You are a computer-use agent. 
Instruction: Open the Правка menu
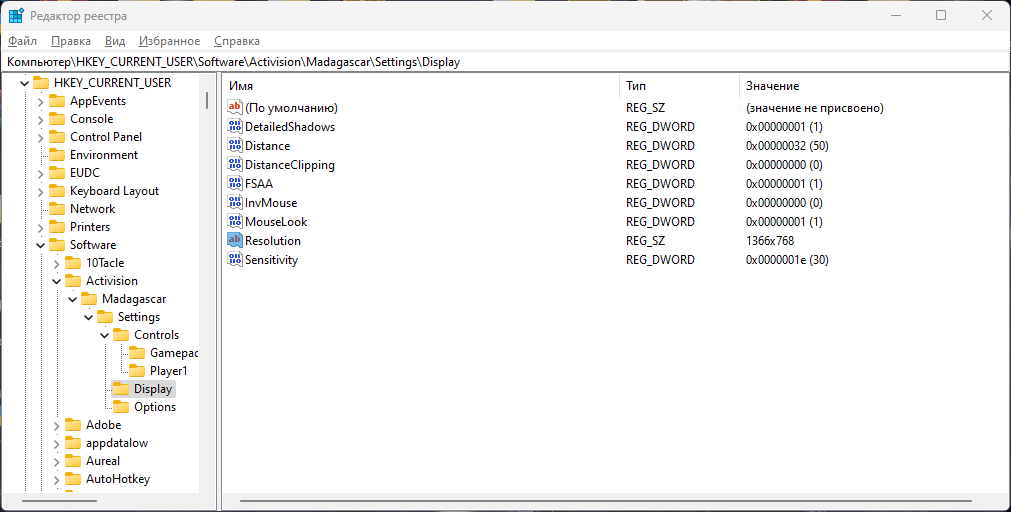[x=71, y=41]
